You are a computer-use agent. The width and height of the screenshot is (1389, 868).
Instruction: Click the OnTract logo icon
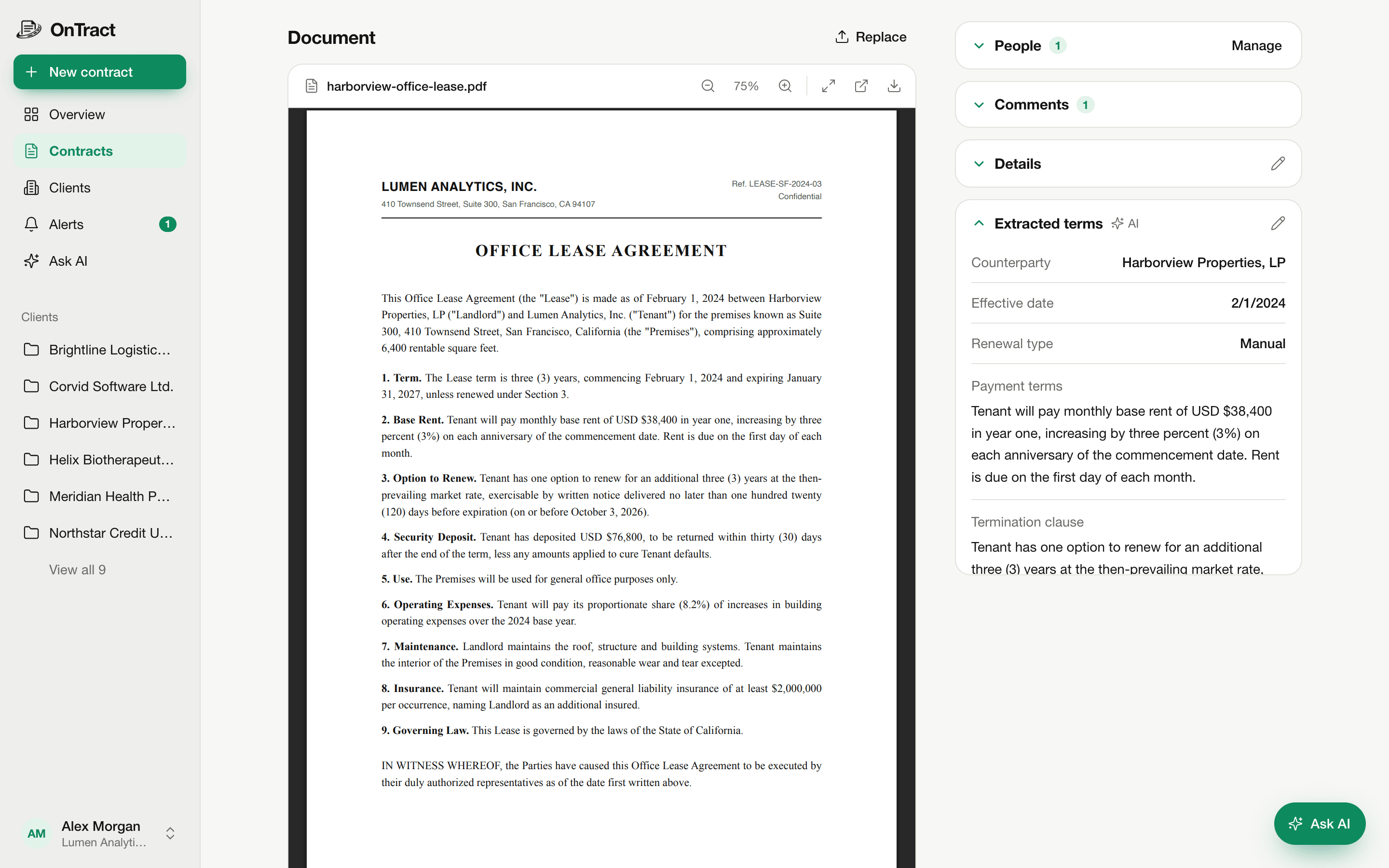[x=29, y=29]
